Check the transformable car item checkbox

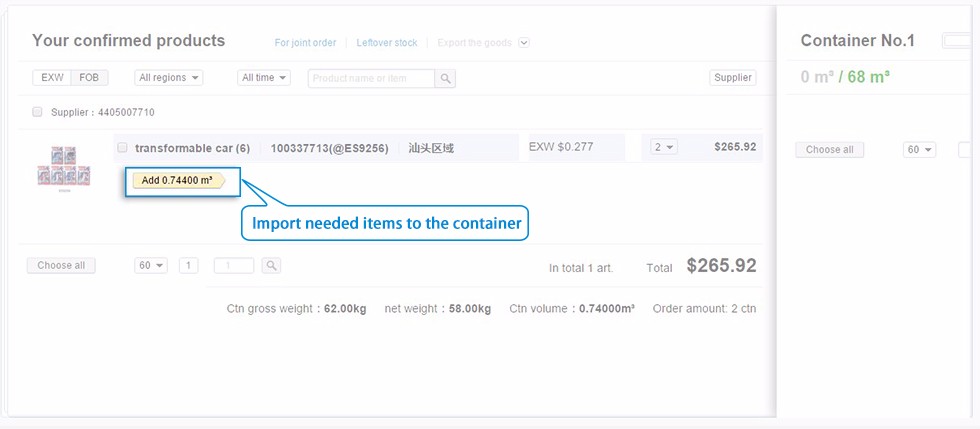click(x=122, y=148)
